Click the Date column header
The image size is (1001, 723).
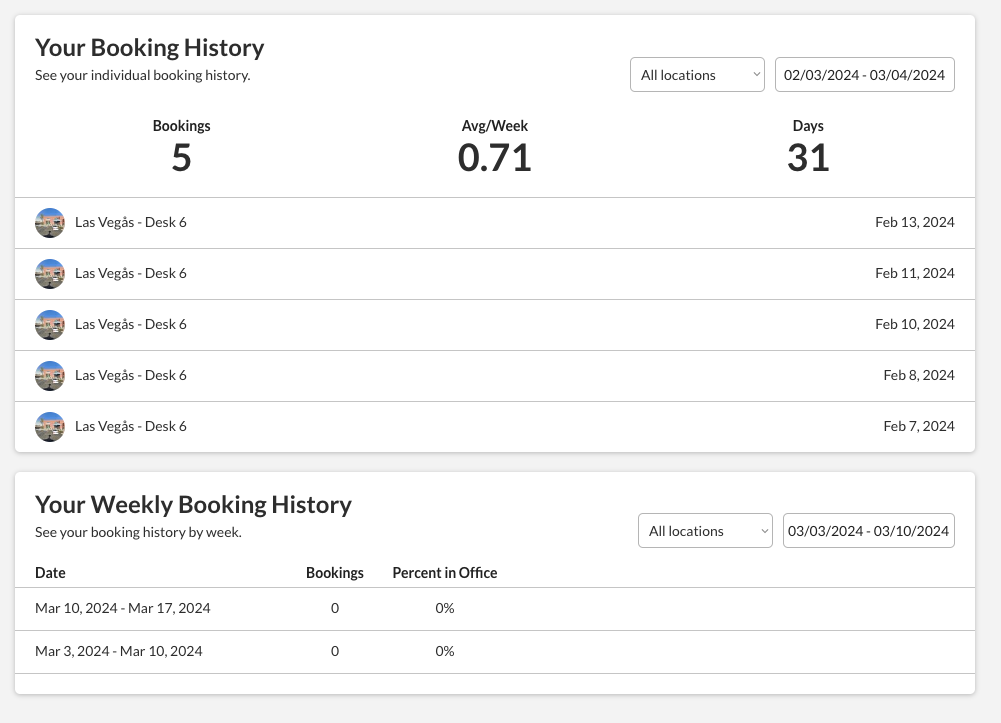click(x=50, y=573)
